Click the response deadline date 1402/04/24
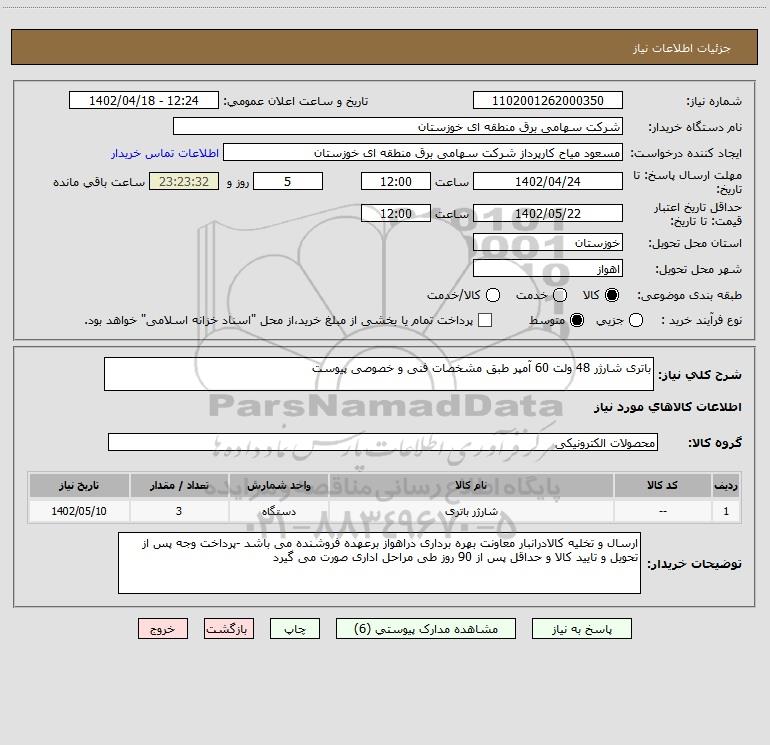 548,182
